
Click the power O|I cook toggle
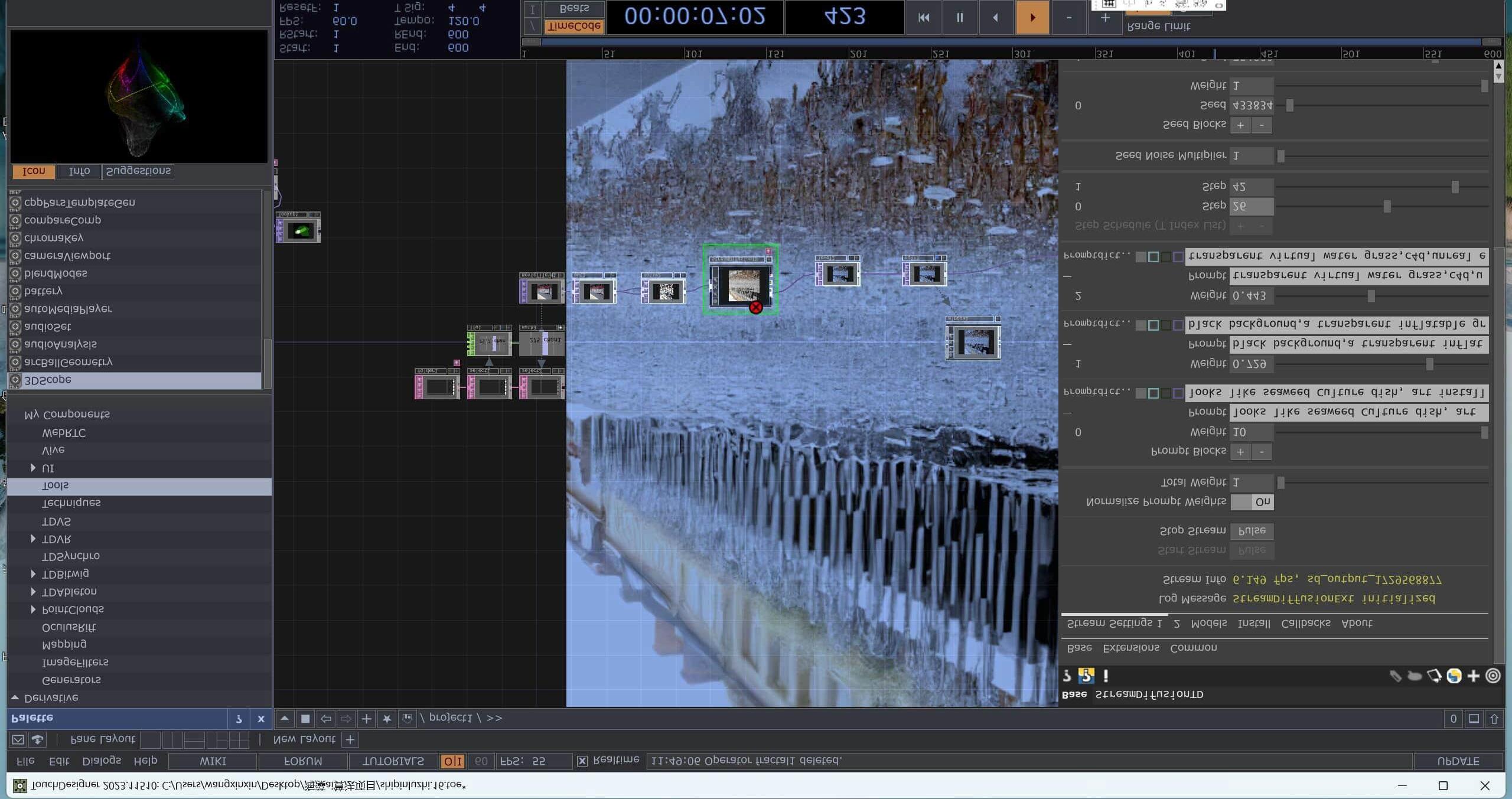coord(452,761)
